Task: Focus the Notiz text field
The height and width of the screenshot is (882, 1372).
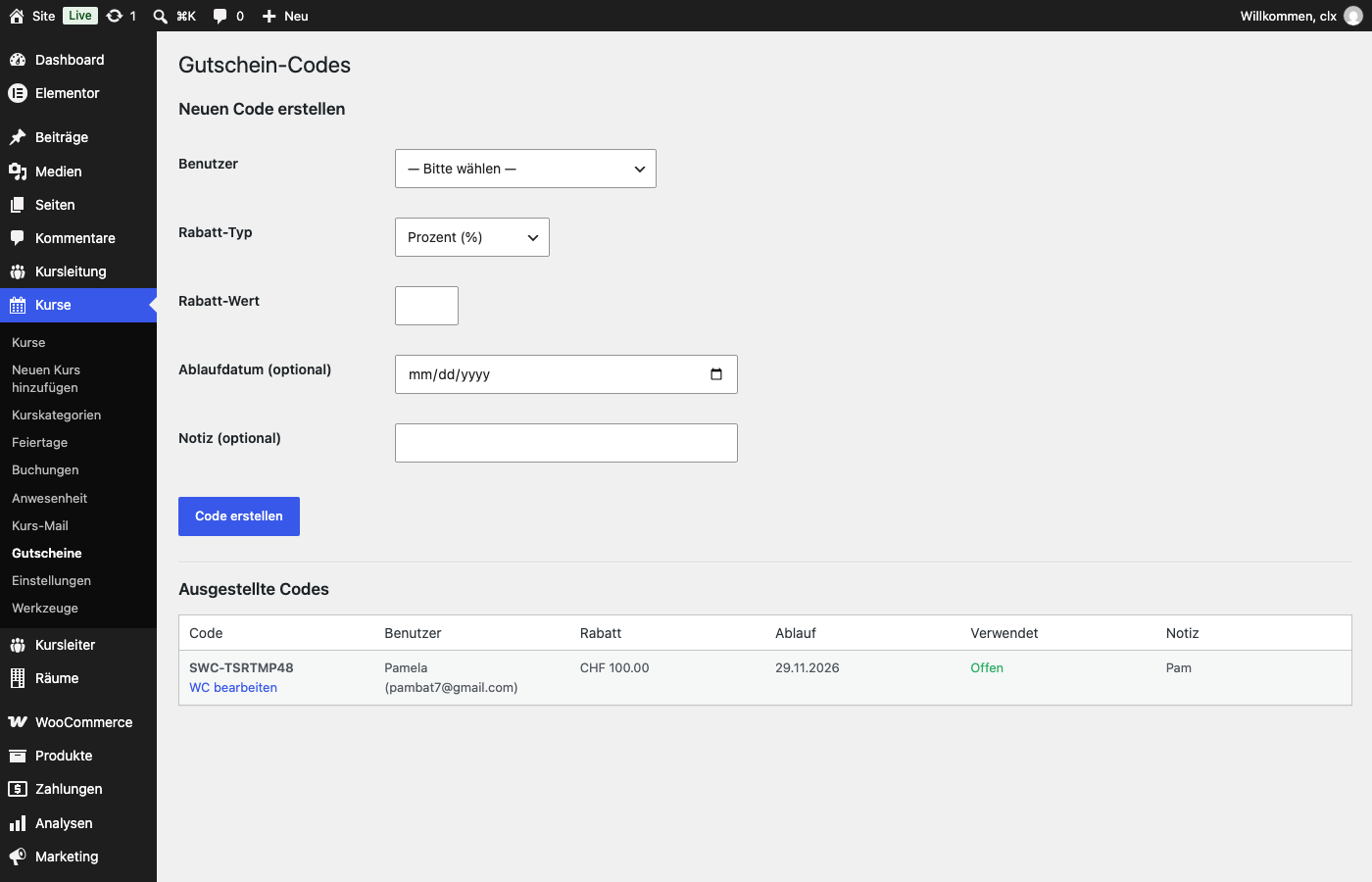Action: (566, 443)
